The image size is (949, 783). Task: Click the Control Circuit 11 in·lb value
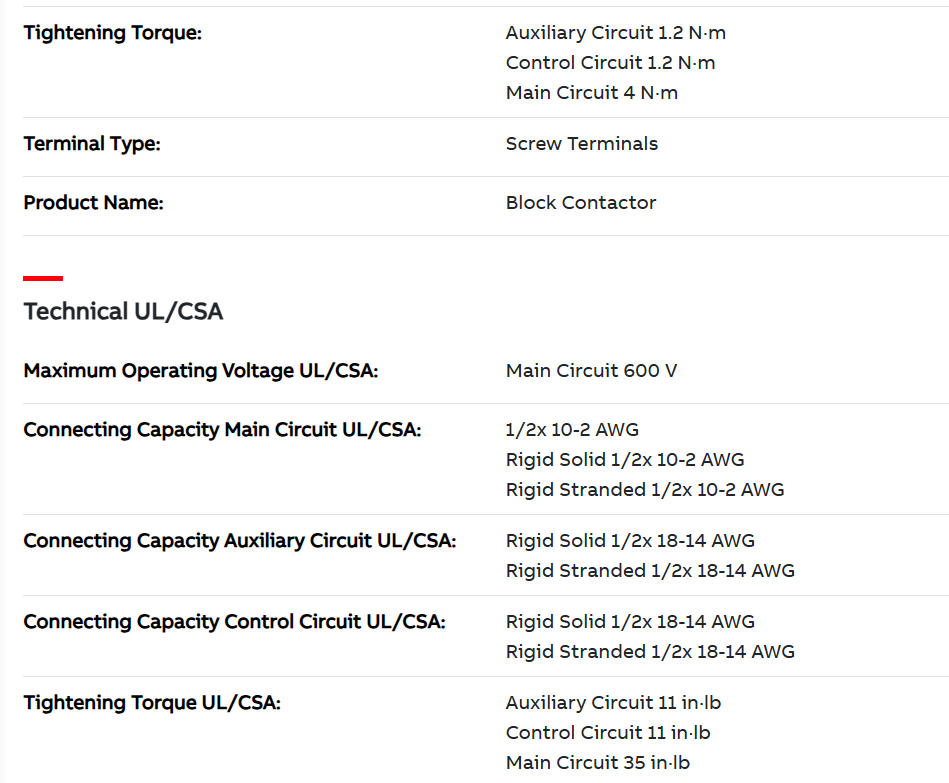tap(608, 733)
